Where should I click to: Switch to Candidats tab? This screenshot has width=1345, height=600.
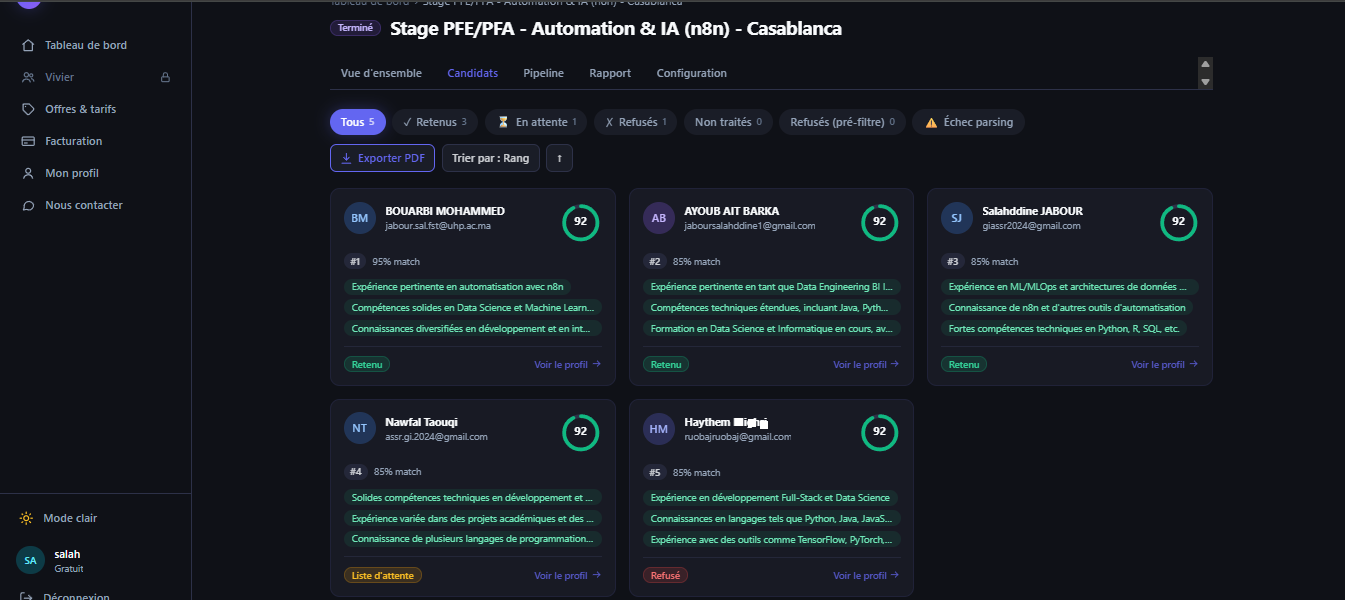[x=473, y=73]
